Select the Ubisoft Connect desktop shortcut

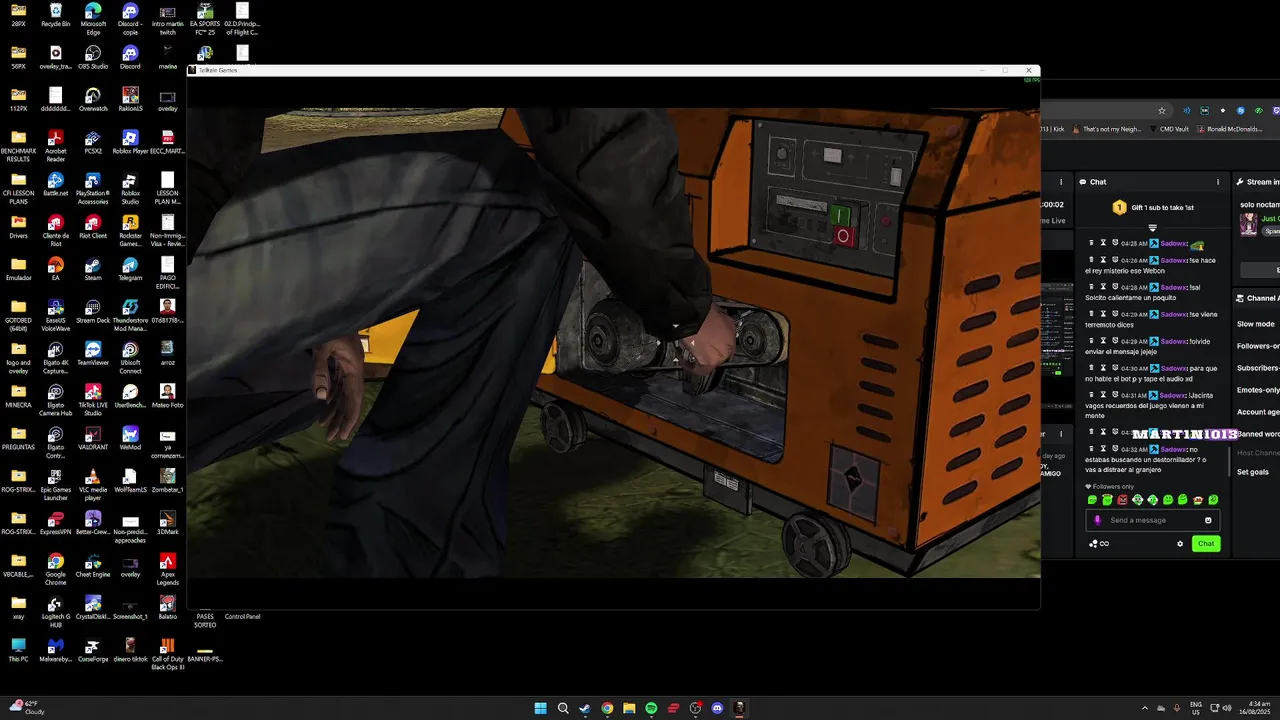tap(130, 358)
